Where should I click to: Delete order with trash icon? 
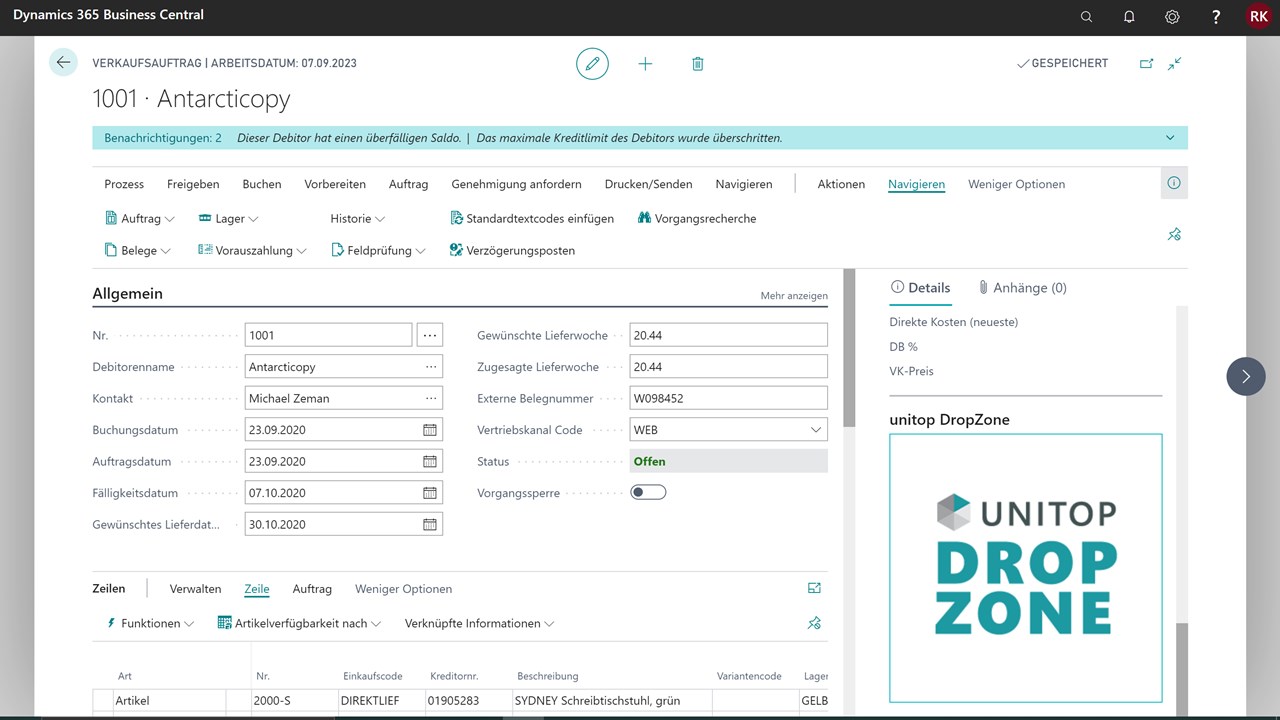(698, 63)
